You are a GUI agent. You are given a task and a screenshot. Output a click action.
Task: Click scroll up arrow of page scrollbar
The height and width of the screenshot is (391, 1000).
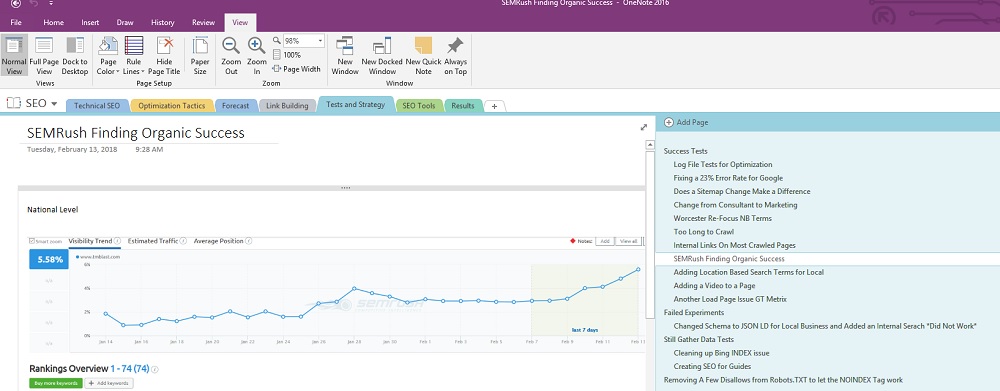click(650, 145)
